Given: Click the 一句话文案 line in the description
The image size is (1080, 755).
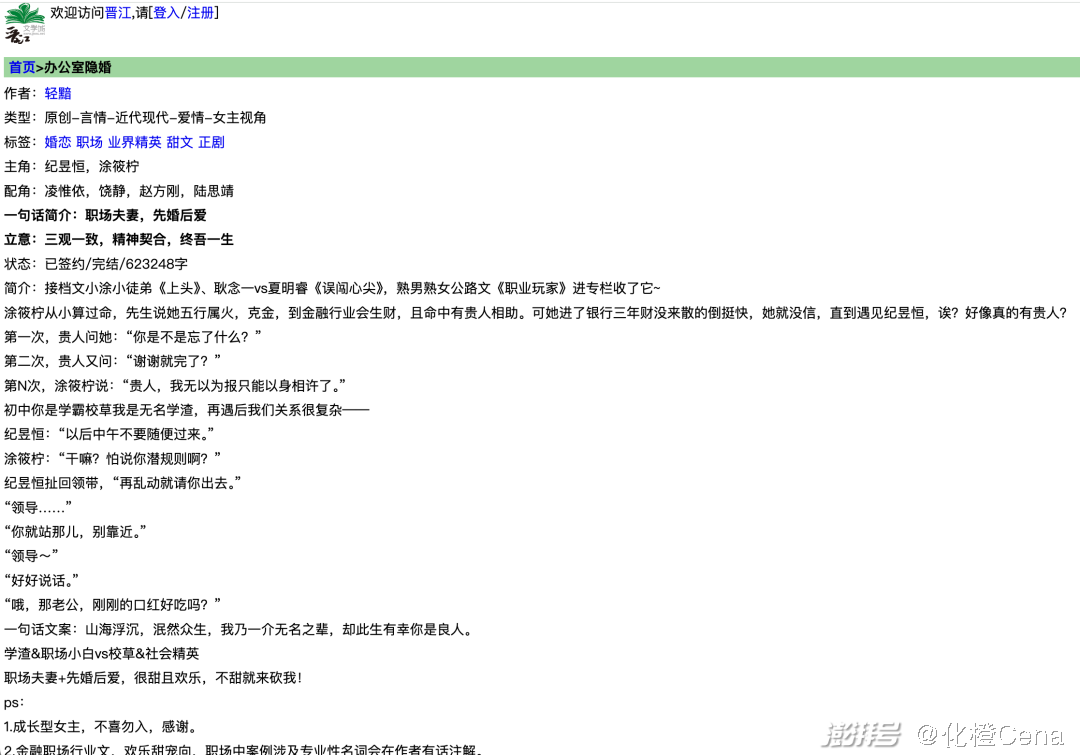Looking at the screenshot, I should click(x=238, y=629).
